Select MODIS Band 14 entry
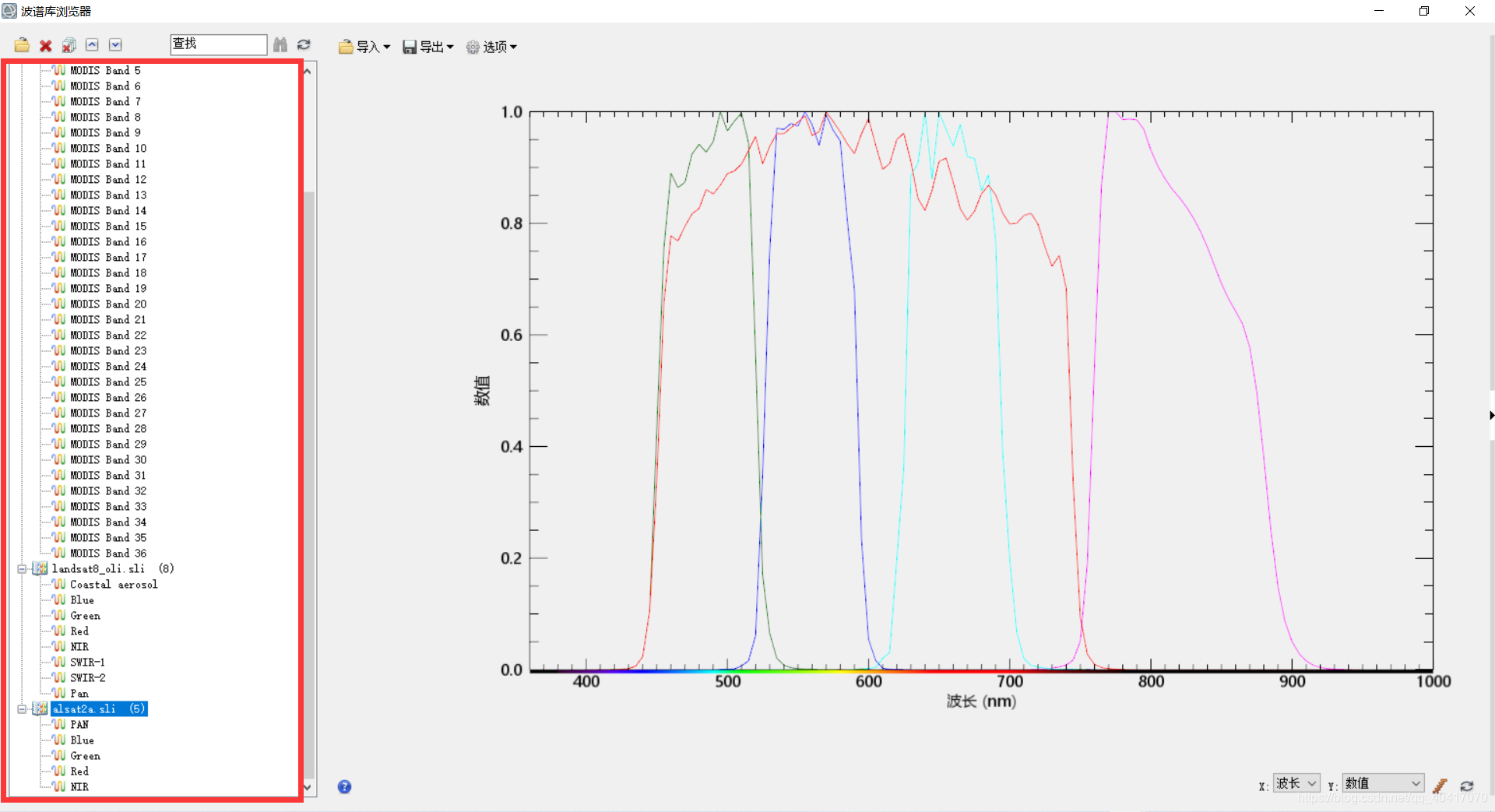The image size is (1495, 812). click(x=108, y=210)
